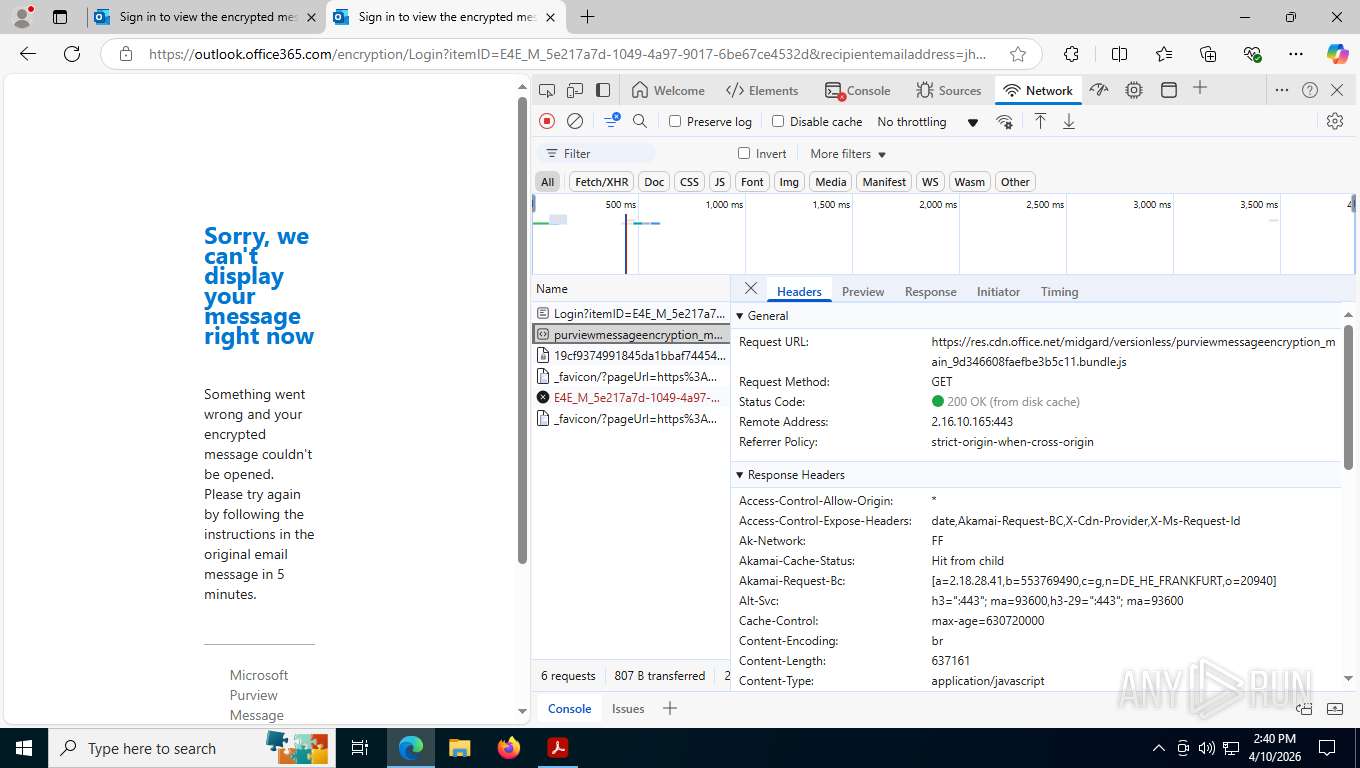The height and width of the screenshot is (768, 1360).
Task: Add this page to favorites star
Action: pyautogui.click(x=1018, y=54)
